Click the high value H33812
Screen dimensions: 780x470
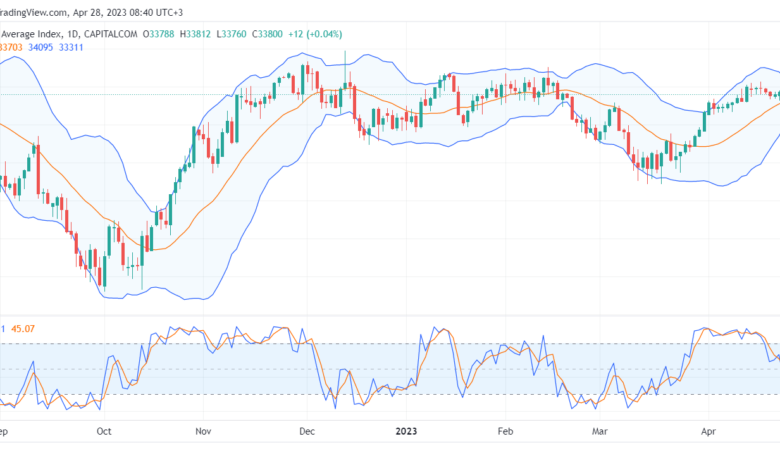[195, 34]
